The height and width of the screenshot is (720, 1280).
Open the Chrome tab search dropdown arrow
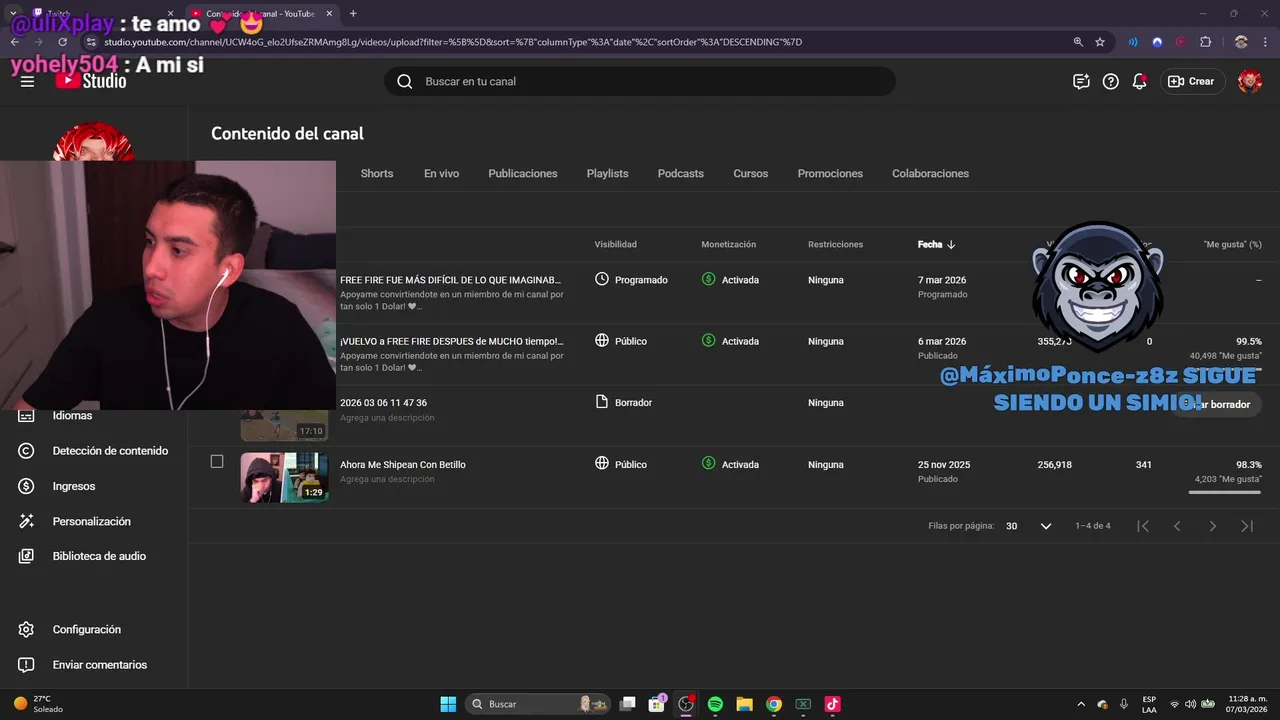13,14
